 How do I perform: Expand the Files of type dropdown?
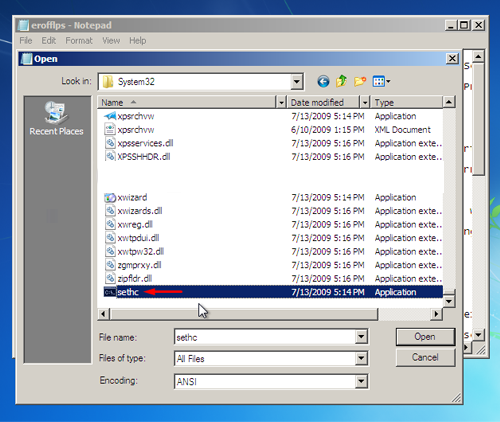[361, 359]
